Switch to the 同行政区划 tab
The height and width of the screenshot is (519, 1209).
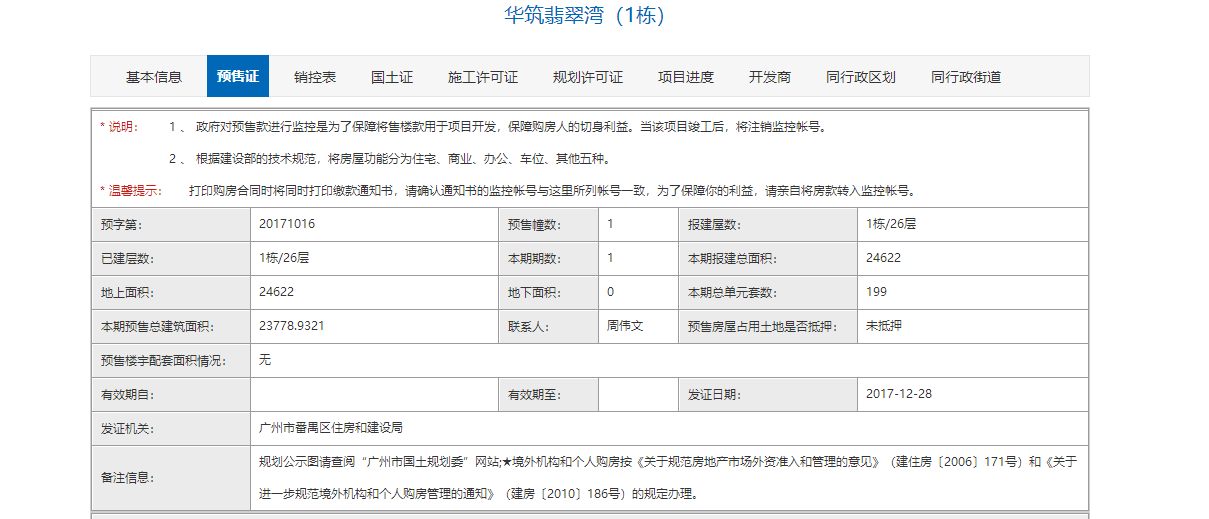pyautogui.click(x=861, y=77)
